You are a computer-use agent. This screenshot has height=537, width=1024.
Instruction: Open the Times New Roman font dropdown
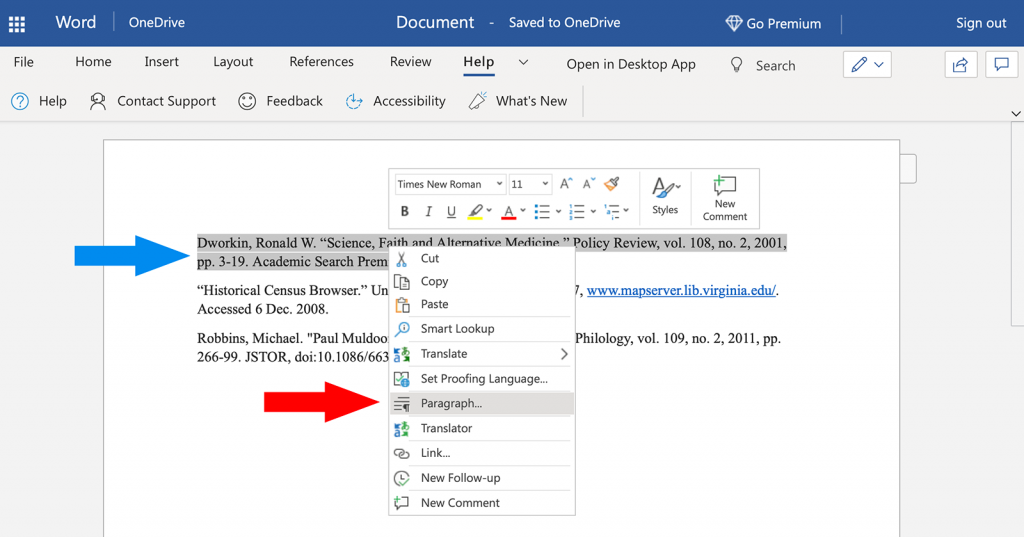coord(450,184)
